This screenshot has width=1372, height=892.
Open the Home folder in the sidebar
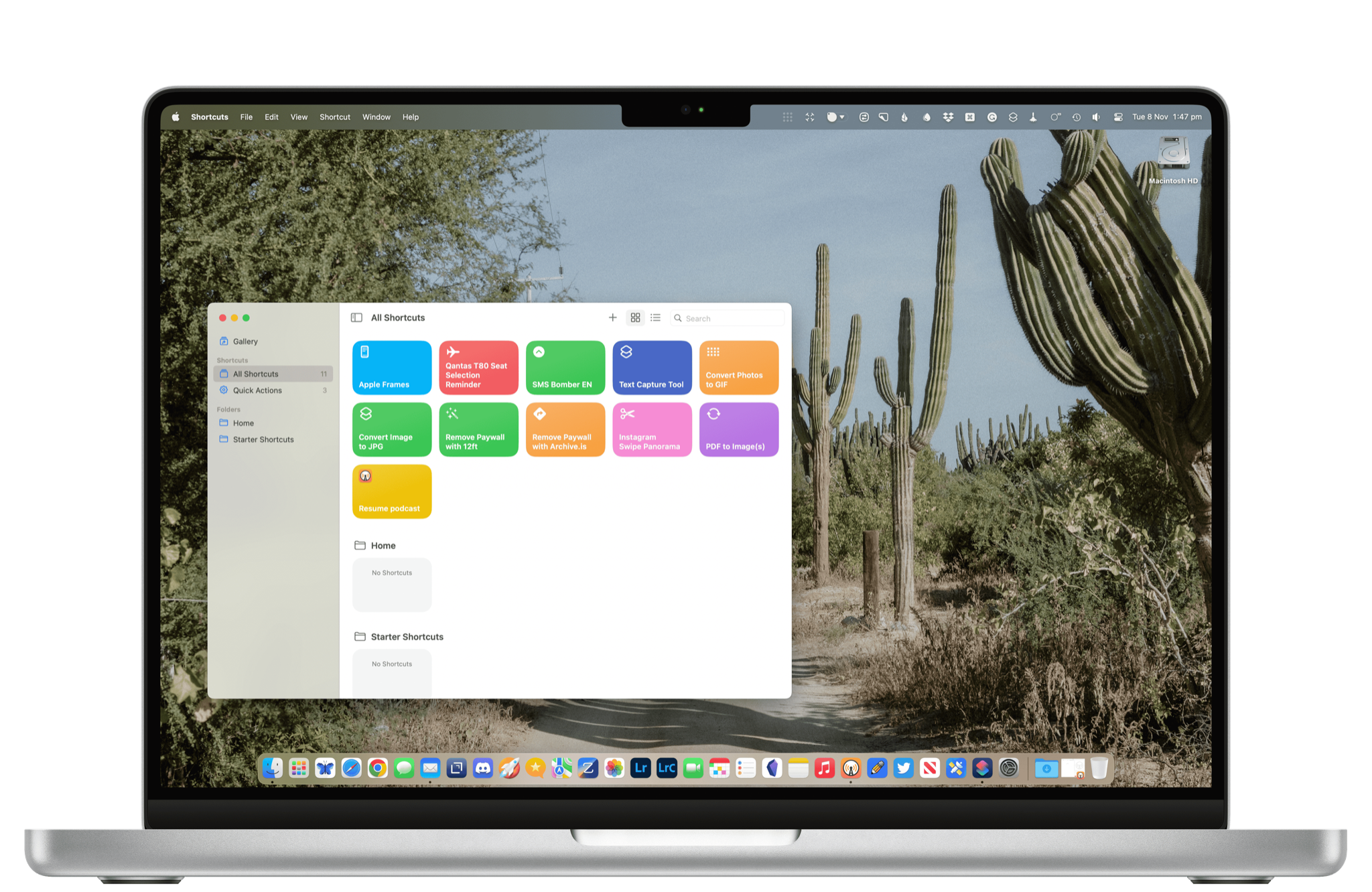click(243, 423)
